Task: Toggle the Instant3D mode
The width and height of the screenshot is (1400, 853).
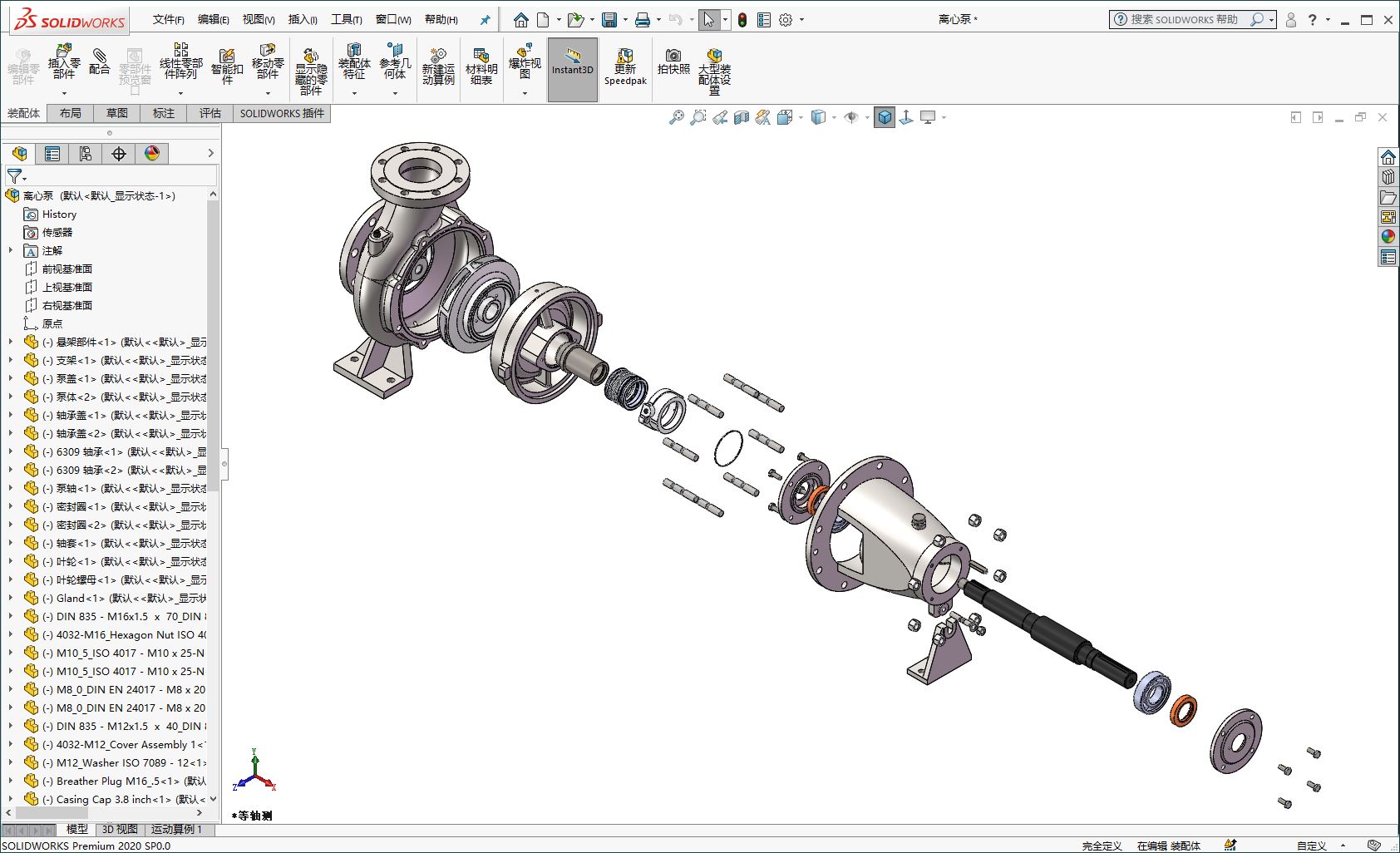Action: click(573, 70)
